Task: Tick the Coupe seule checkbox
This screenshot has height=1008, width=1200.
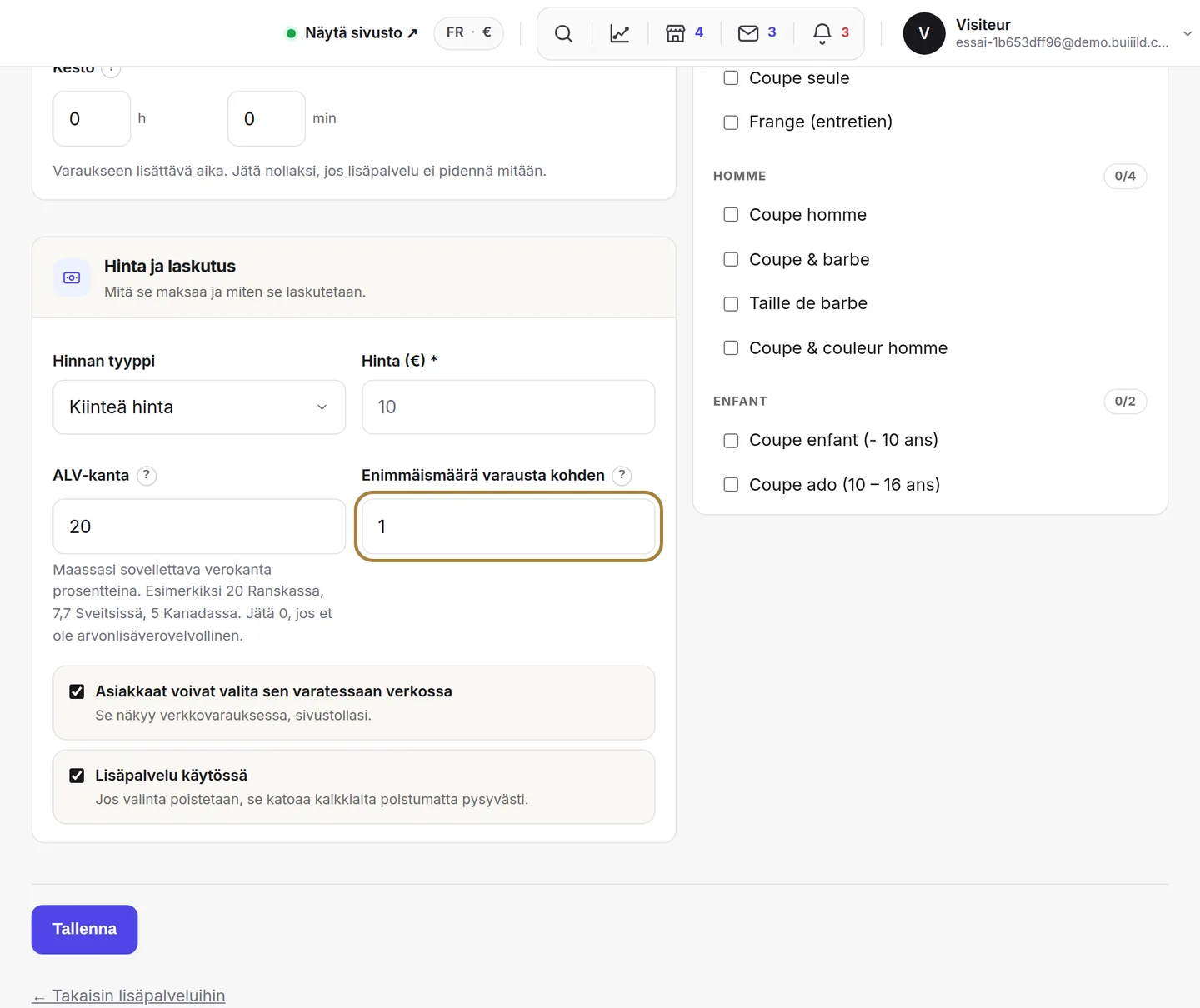Action: click(731, 78)
